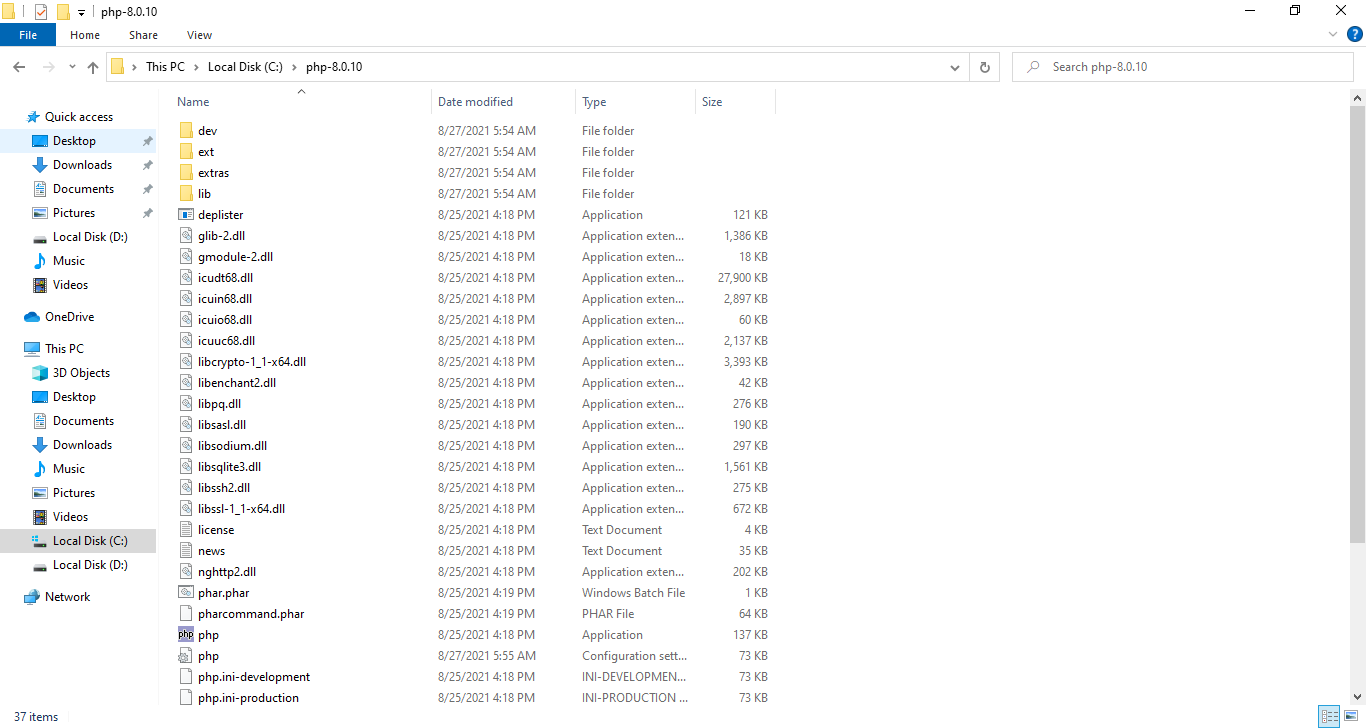Click the vertical scrollbar thumb of file list
The image size is (1366, 728).
(x=1358, y=325)
